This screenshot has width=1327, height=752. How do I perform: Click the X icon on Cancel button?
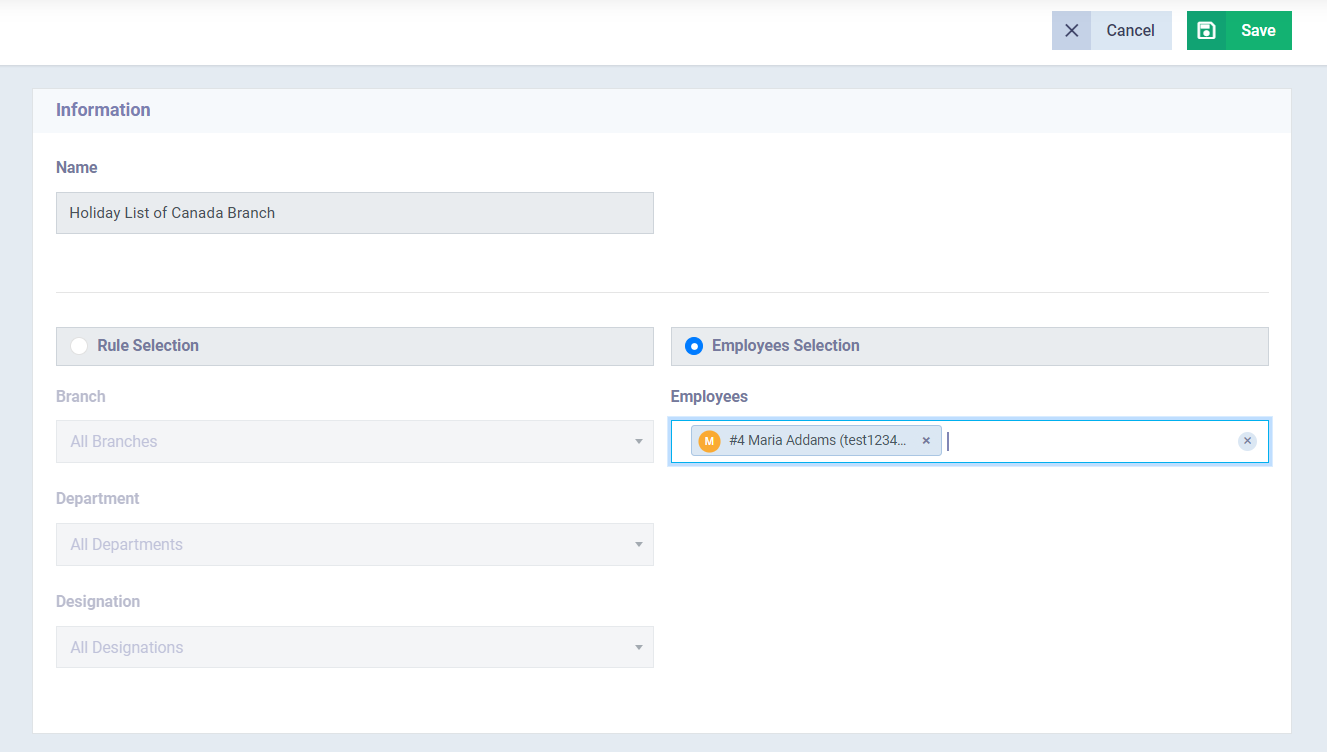1071,31
